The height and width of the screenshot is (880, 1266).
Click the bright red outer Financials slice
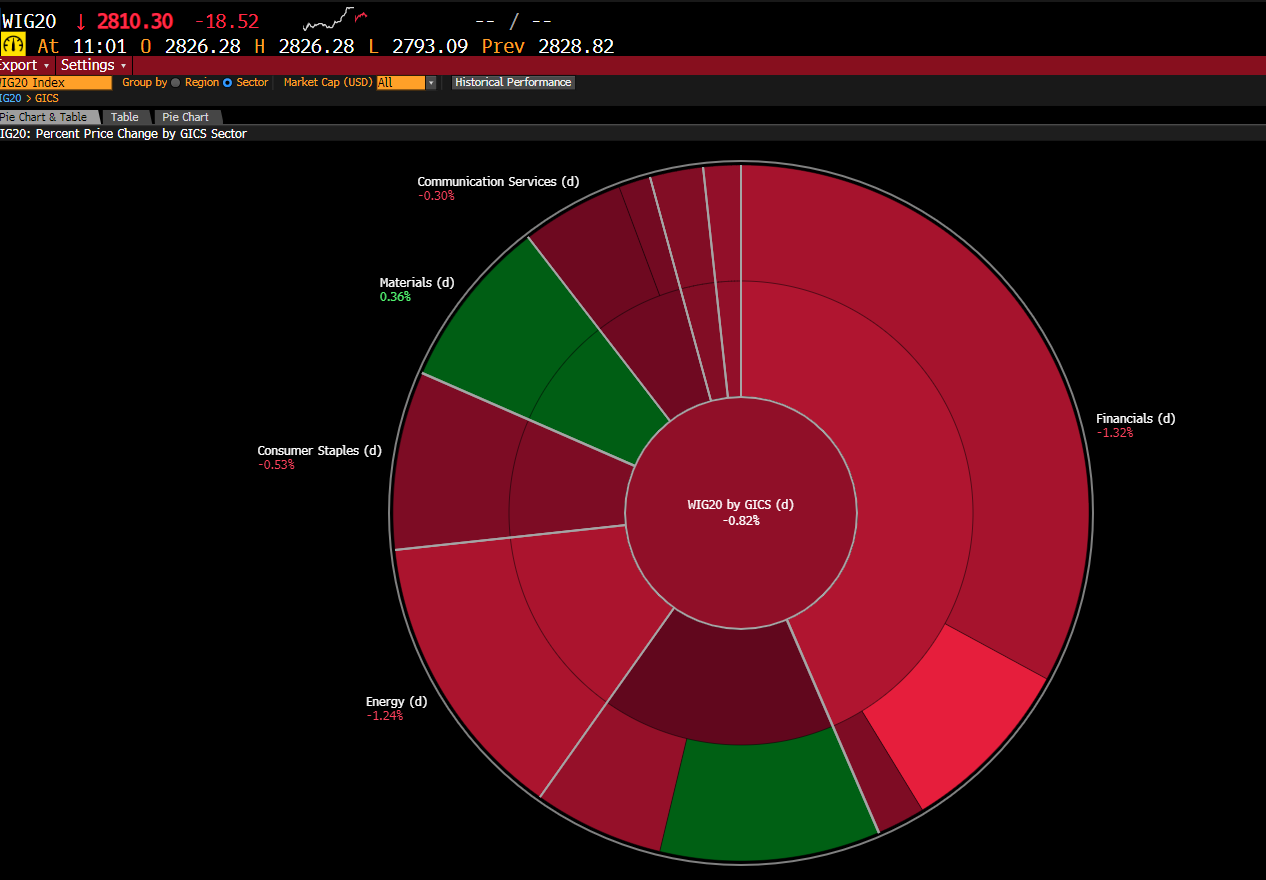click(x=955, y=716)
